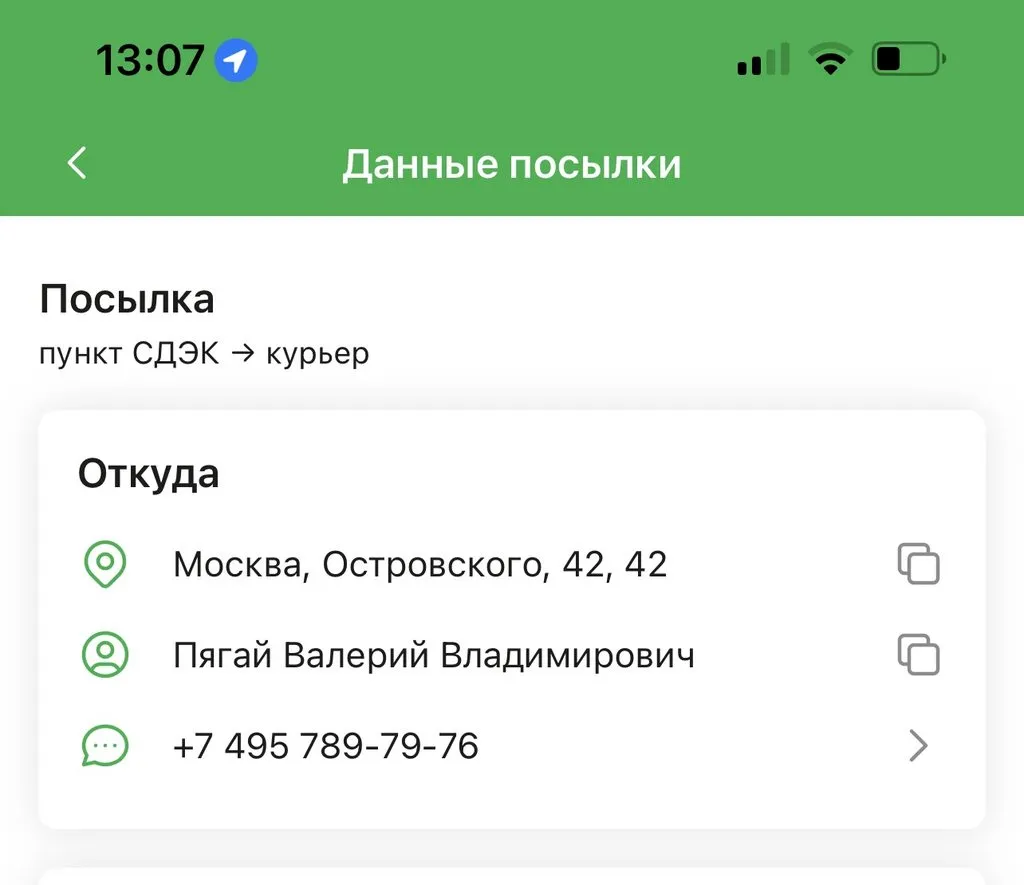Viewport: 1024px width, 885px height.
Task: Tap the cellular signal bars icon
Action: click(763, 60)
